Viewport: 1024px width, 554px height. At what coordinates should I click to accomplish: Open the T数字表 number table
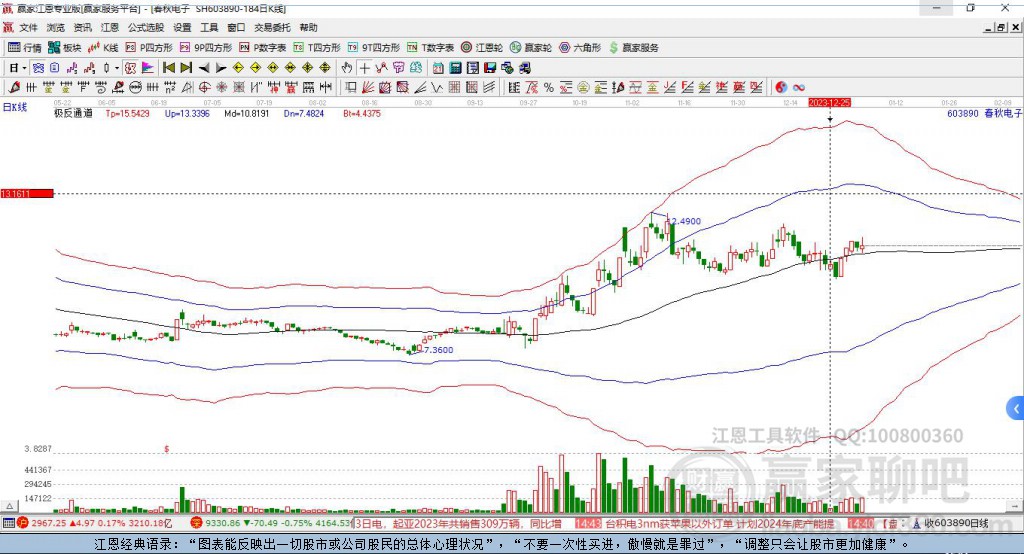(x=430, y=48)
